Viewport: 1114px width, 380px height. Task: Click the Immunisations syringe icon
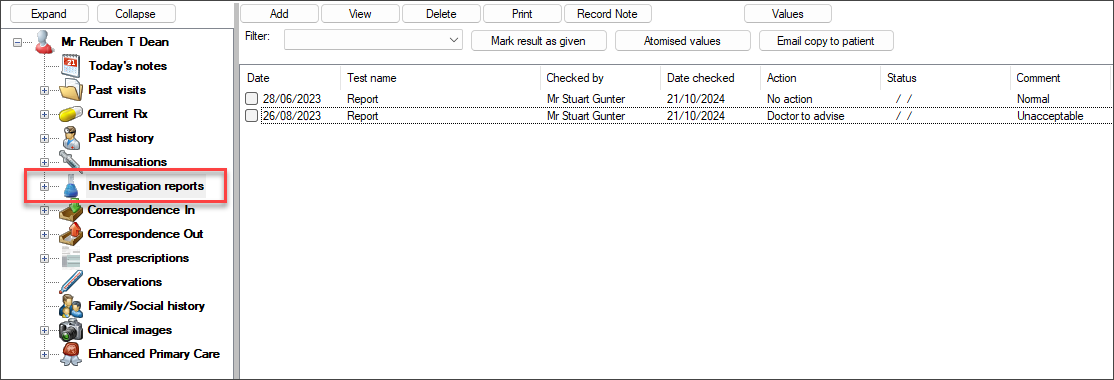(71, 162)
